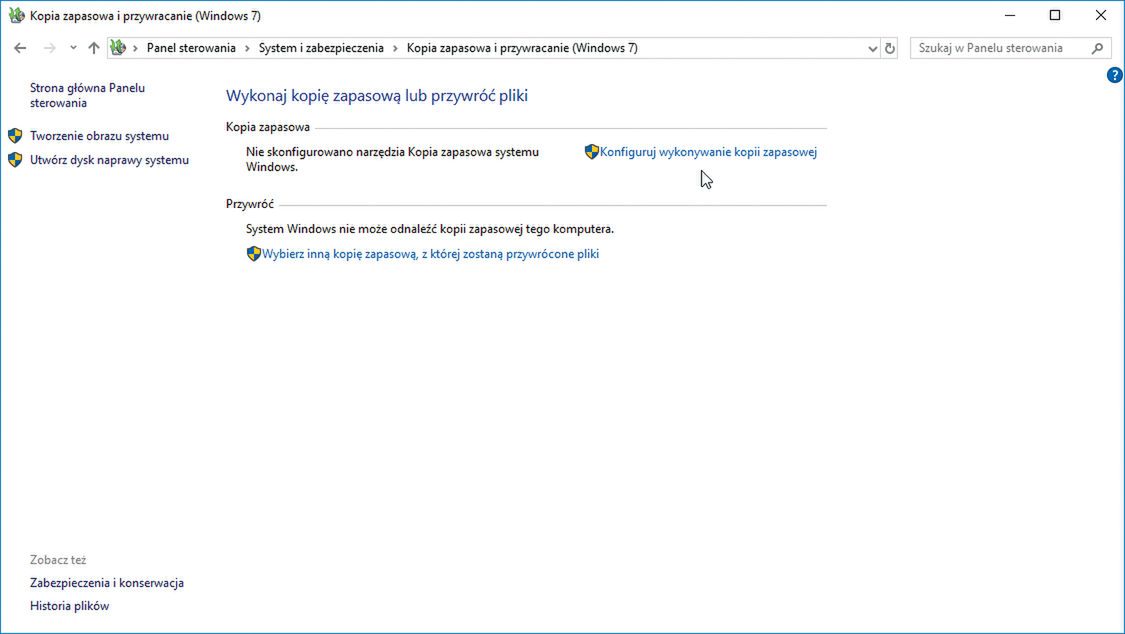Click Konfiguruj wykonywanie kopii zapasowej
Image resolution: width=1125 pixels, height=634 pixels.
pyautogui.click(x=708, y=152)
